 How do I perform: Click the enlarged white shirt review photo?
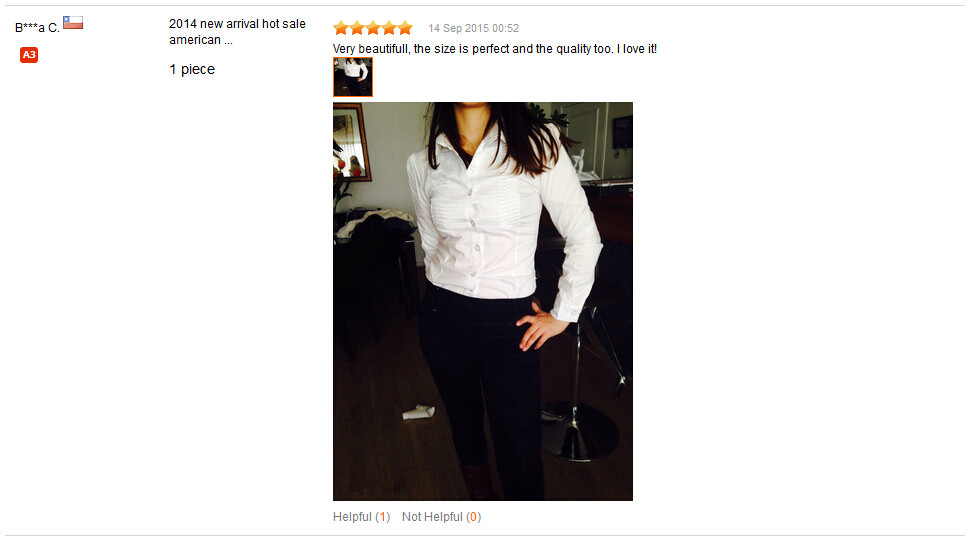tap(483, 301)
